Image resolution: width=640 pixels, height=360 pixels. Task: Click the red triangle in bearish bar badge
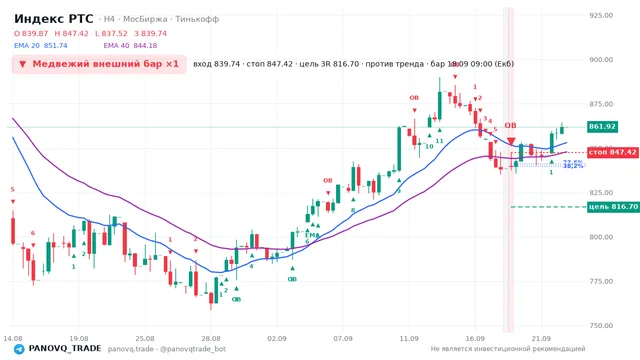tap(23, 64)
